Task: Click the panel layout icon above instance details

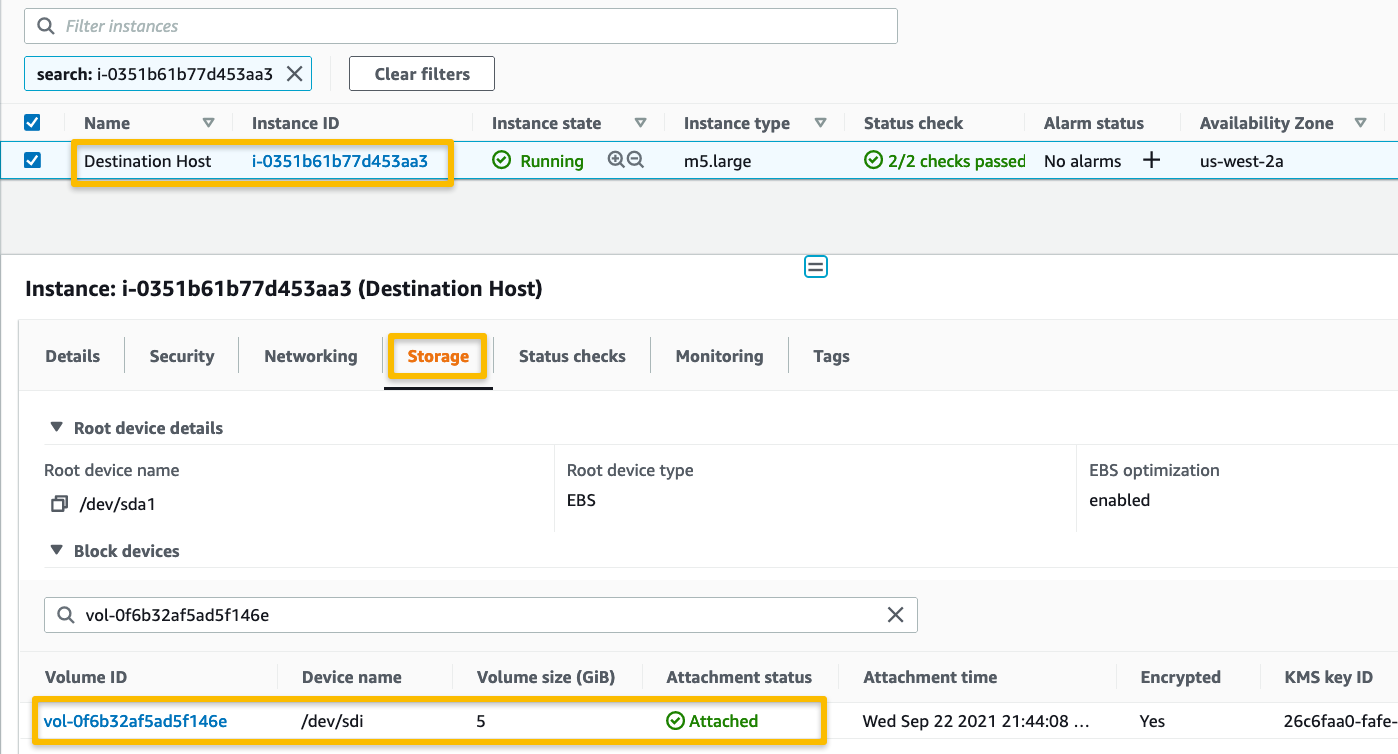Action: point(815,266)
